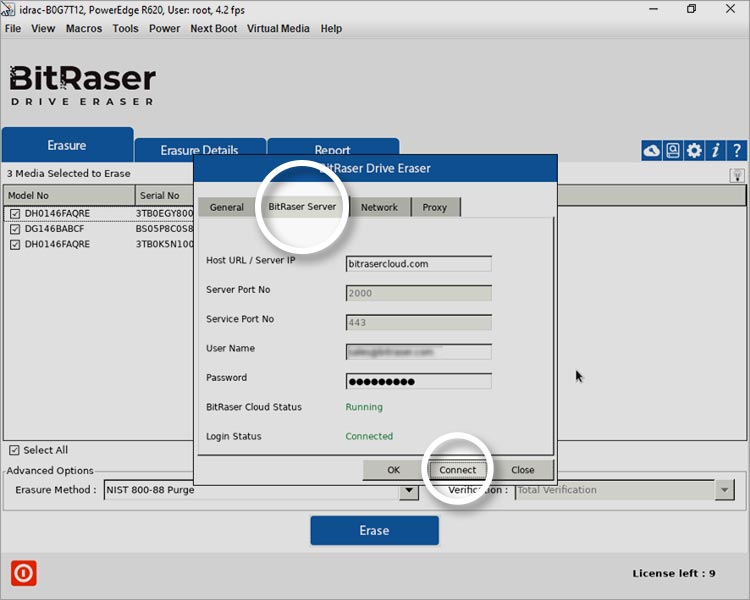Uncheck DH0146FAQRE drive with serial 3TB0K5N100
The height and width of the screenshot is (600, 750).
(x=15, y=244)
